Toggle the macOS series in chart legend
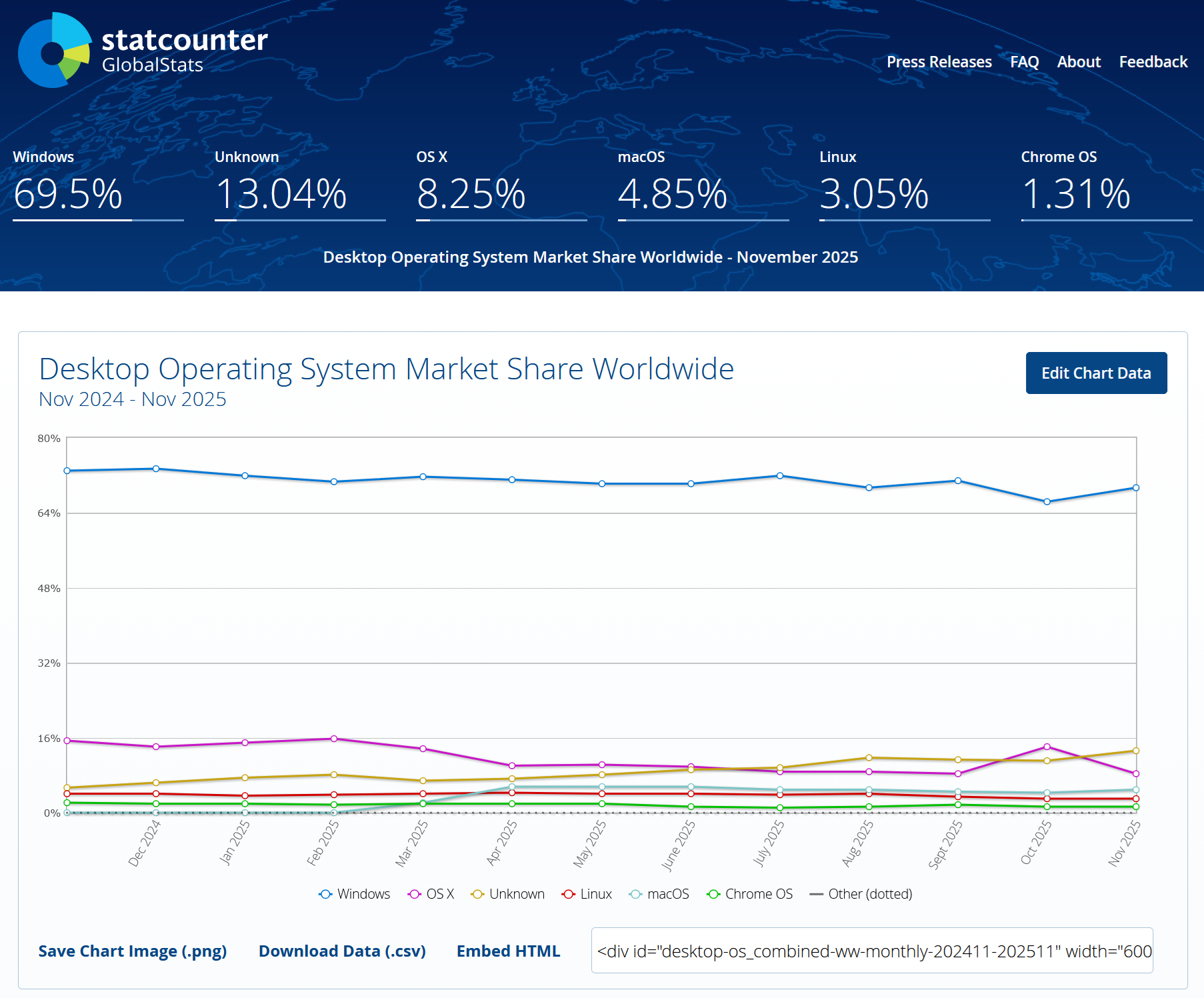The image size is (1204, 998). [x=659, y=894]
